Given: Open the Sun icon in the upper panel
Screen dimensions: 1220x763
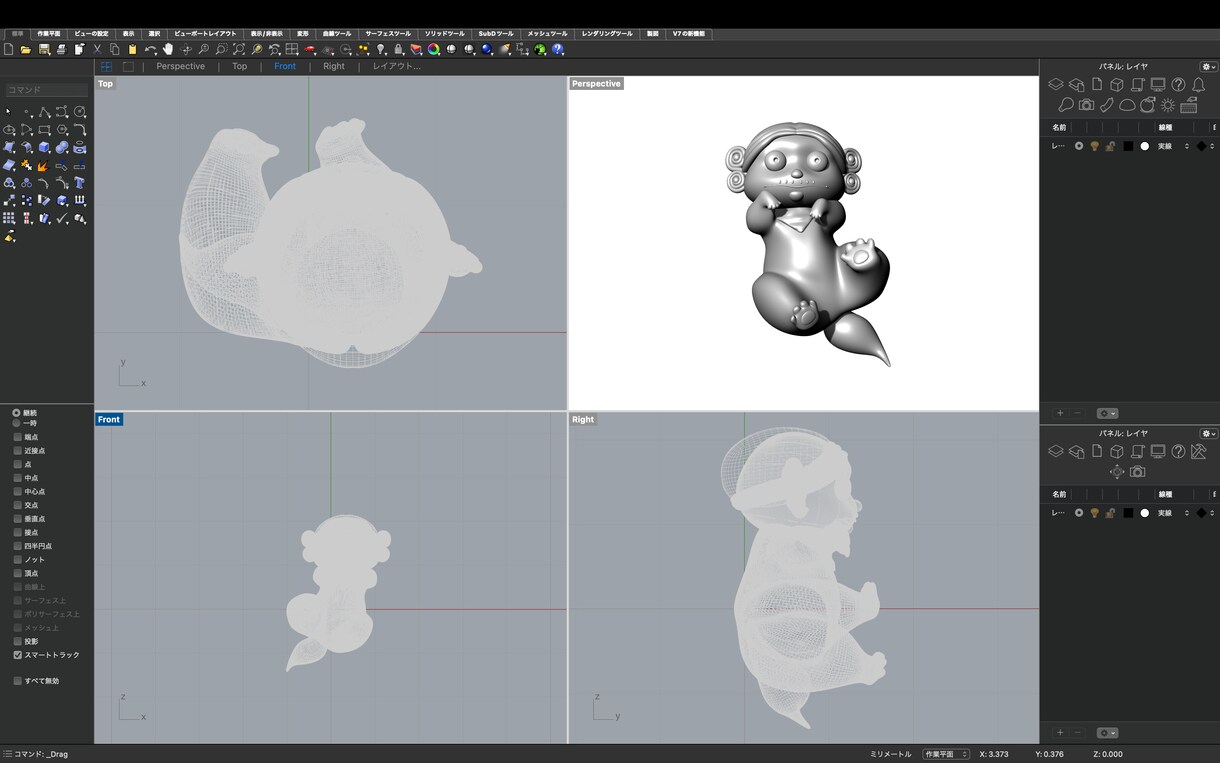Looking at the screenshot, I should click(1168, 105).
